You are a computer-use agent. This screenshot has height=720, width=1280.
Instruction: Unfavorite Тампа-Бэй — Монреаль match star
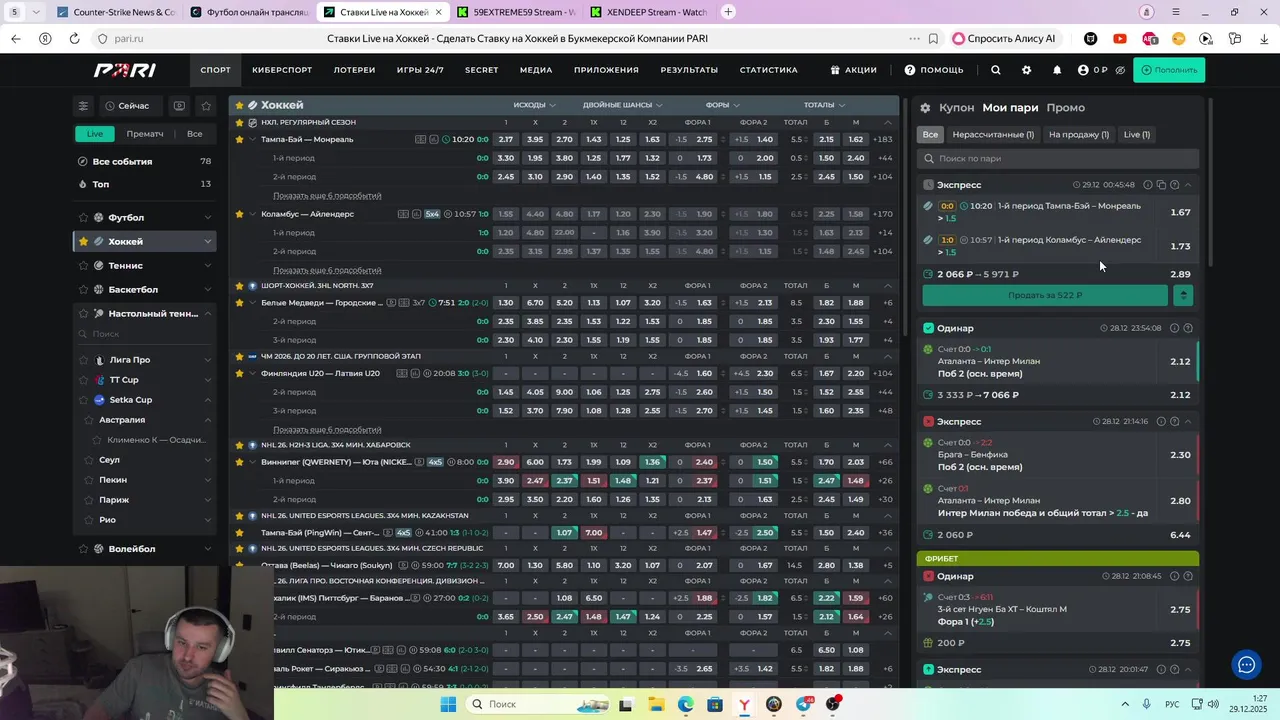(x=239, y=139)
